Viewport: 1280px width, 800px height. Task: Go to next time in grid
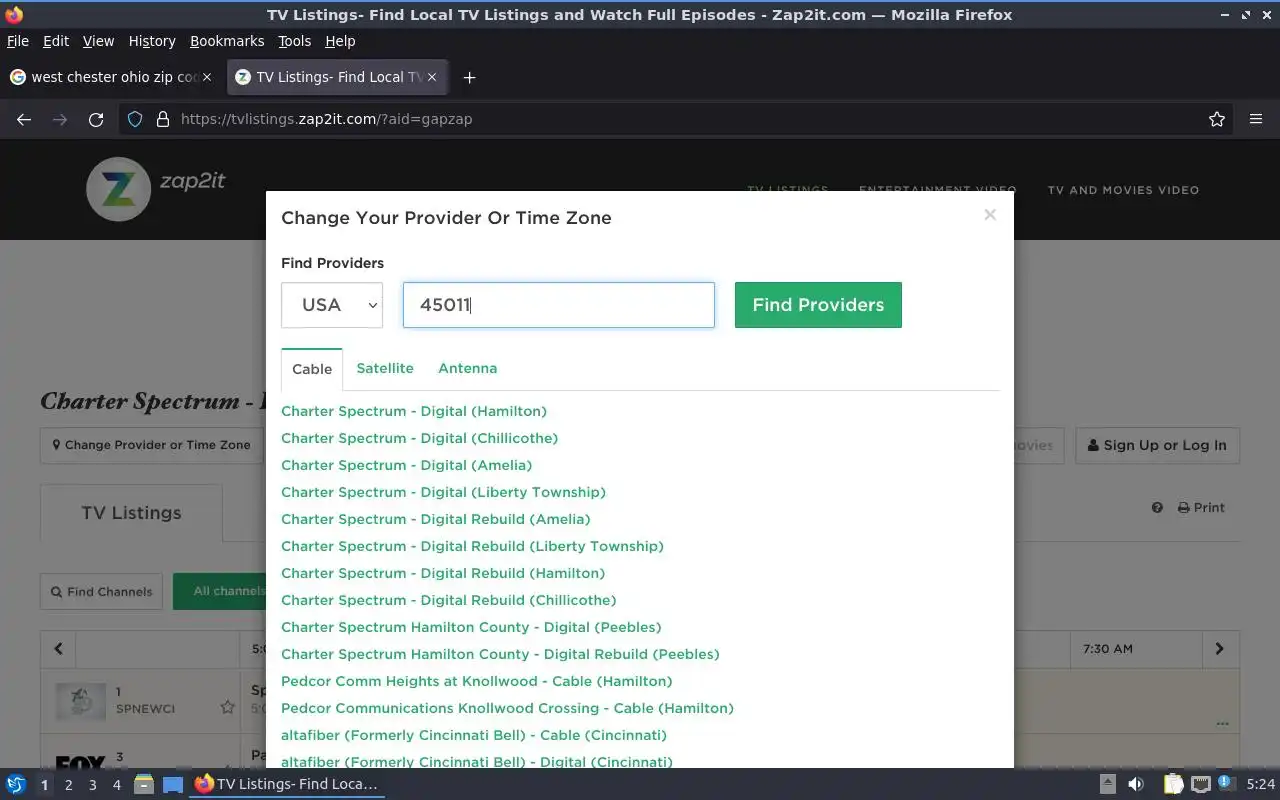point(1219,649)
